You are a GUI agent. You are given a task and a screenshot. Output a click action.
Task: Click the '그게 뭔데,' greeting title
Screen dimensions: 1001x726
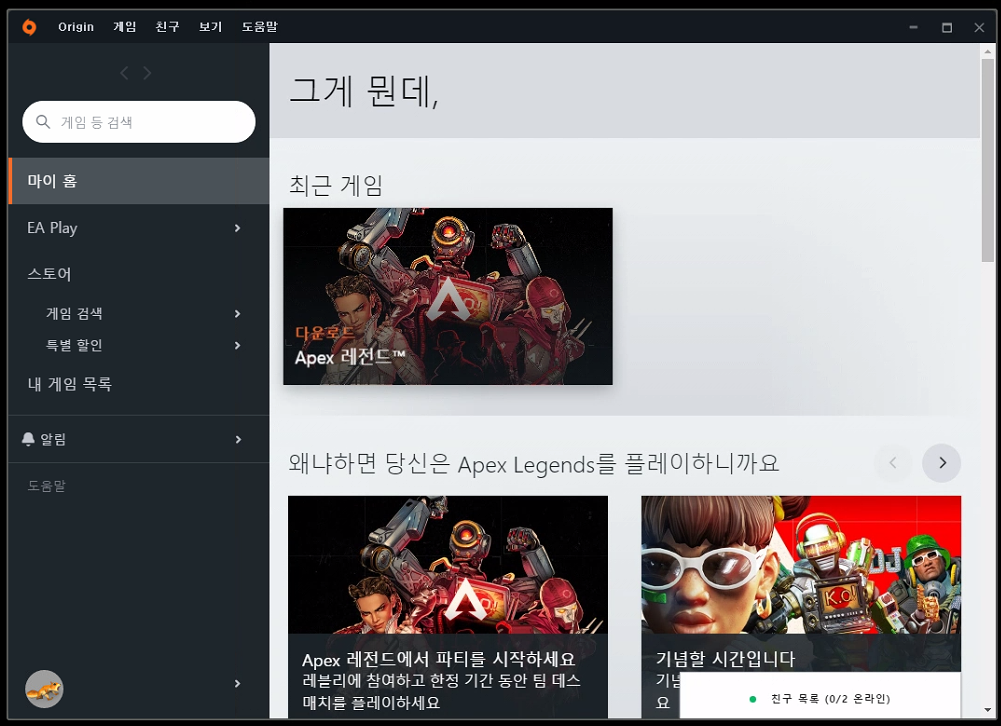(x=364, y=91)
